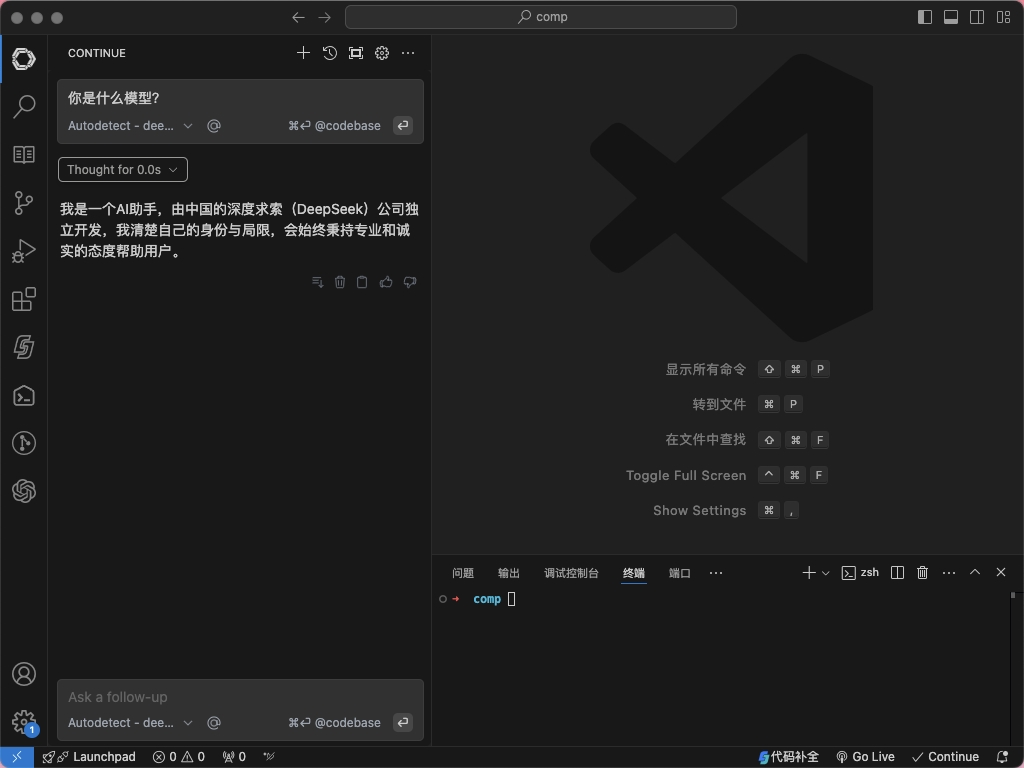1024x768 pixels.
Task: Click Continue in the status bar
Action: click(945, 757)
